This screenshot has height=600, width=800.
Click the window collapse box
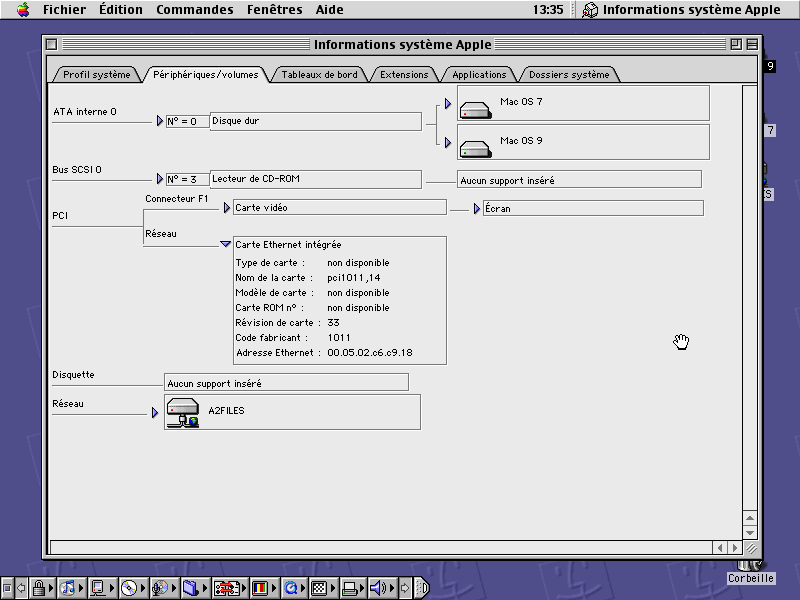click(752, 44)
